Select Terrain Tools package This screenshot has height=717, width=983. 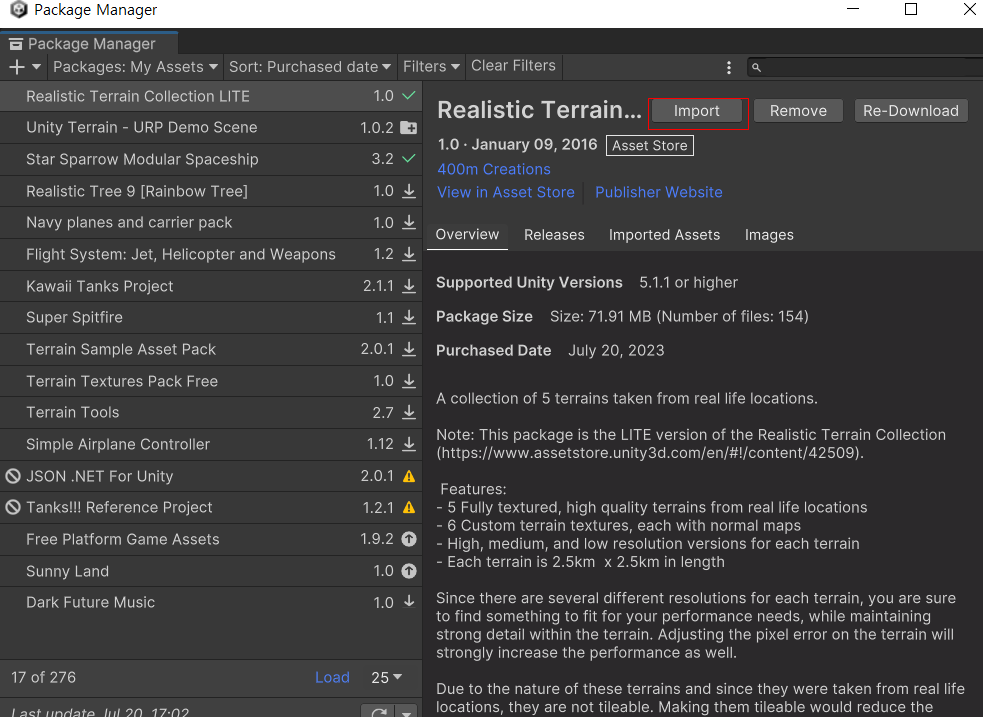tap(211, 412)
